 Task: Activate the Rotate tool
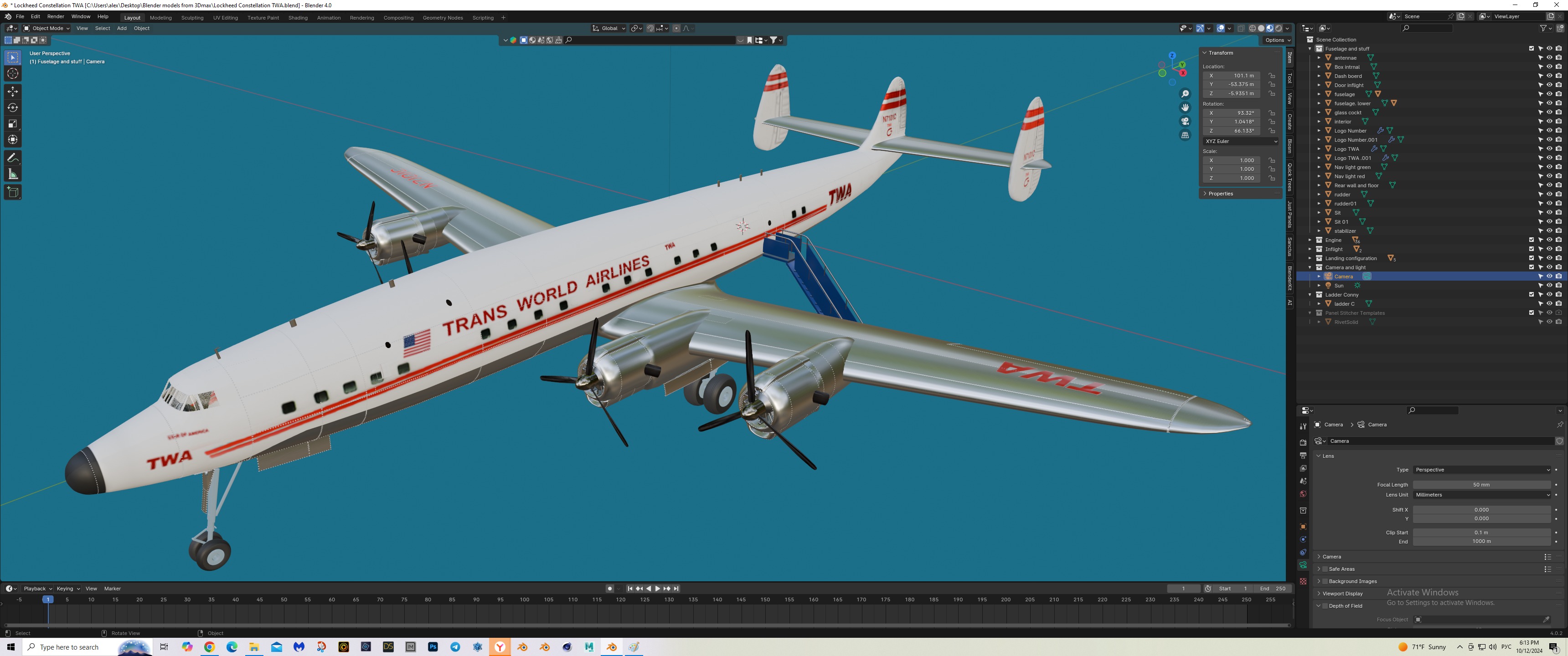point(13,108)
